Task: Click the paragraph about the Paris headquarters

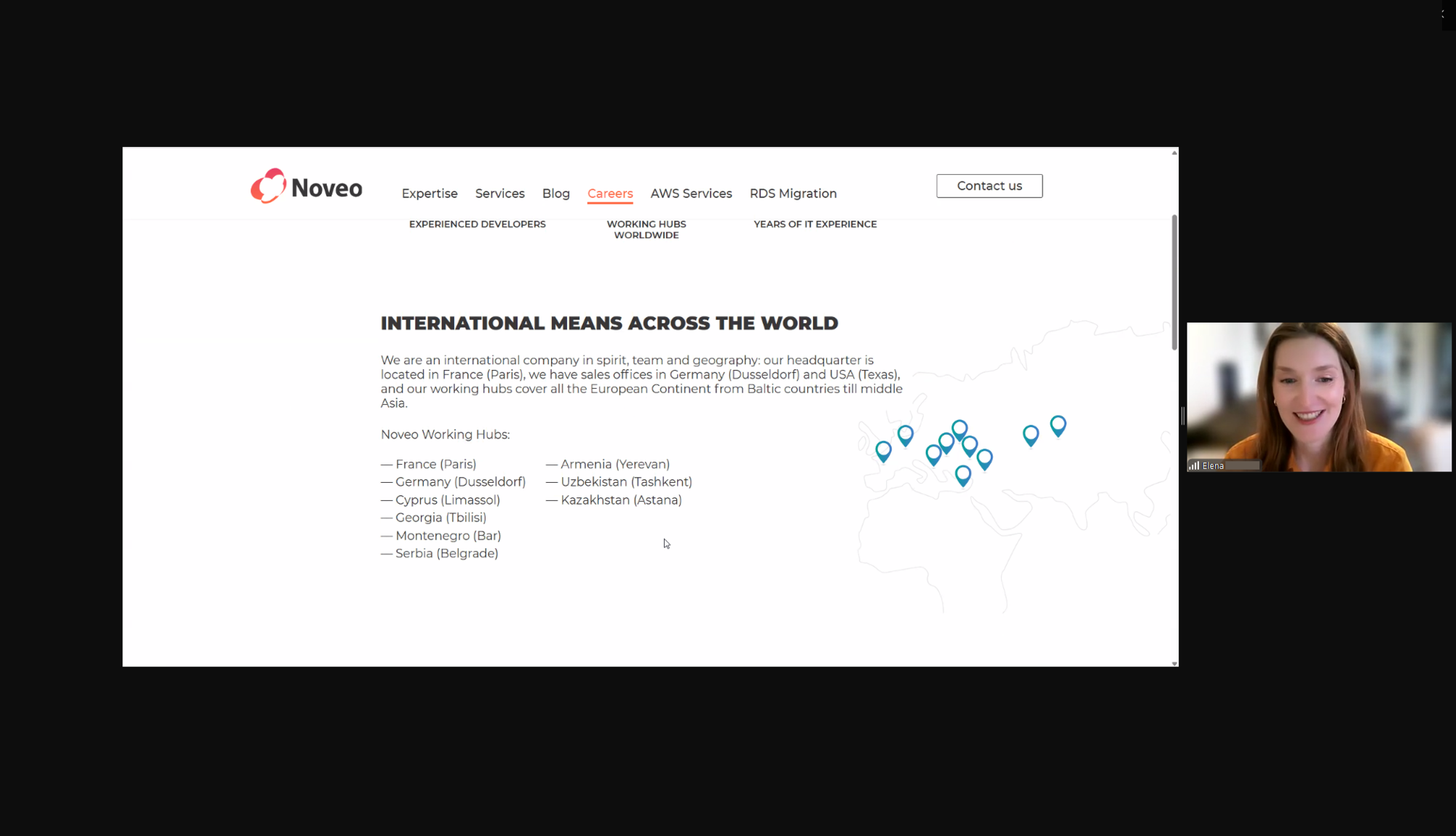Action: pos(641,382)
